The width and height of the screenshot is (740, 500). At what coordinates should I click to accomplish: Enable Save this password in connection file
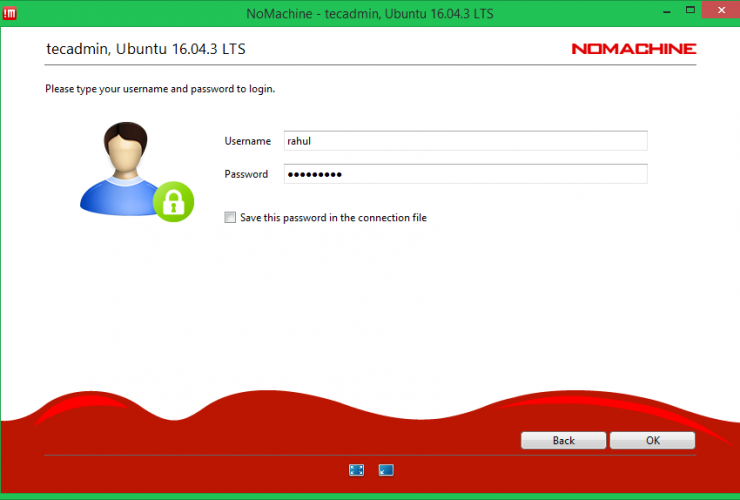tap(231, 217)
